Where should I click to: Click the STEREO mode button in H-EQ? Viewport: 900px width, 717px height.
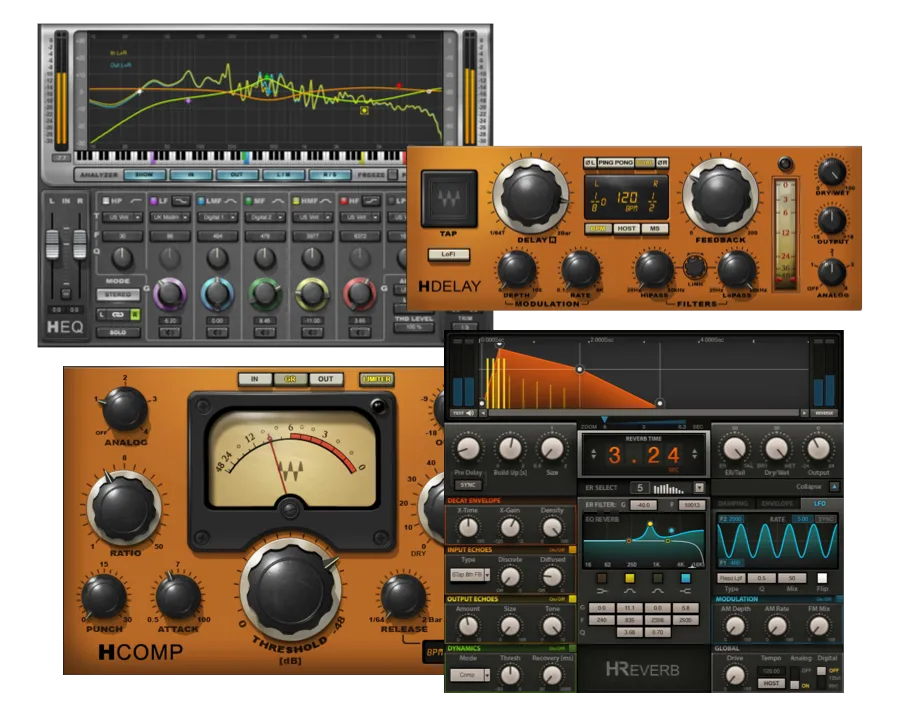point(118,295)
